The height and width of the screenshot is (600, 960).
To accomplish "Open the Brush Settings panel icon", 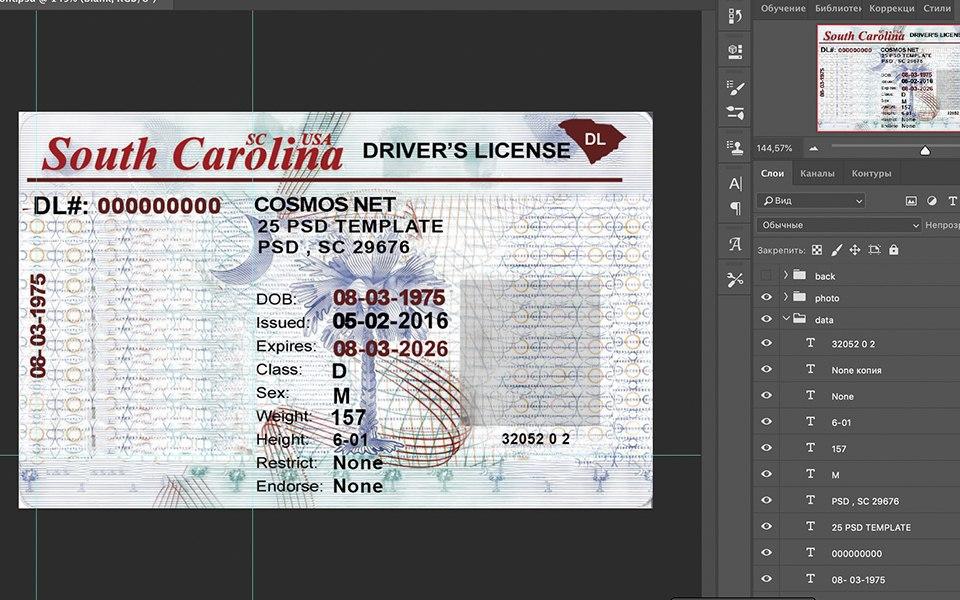I will coord(735,88).
